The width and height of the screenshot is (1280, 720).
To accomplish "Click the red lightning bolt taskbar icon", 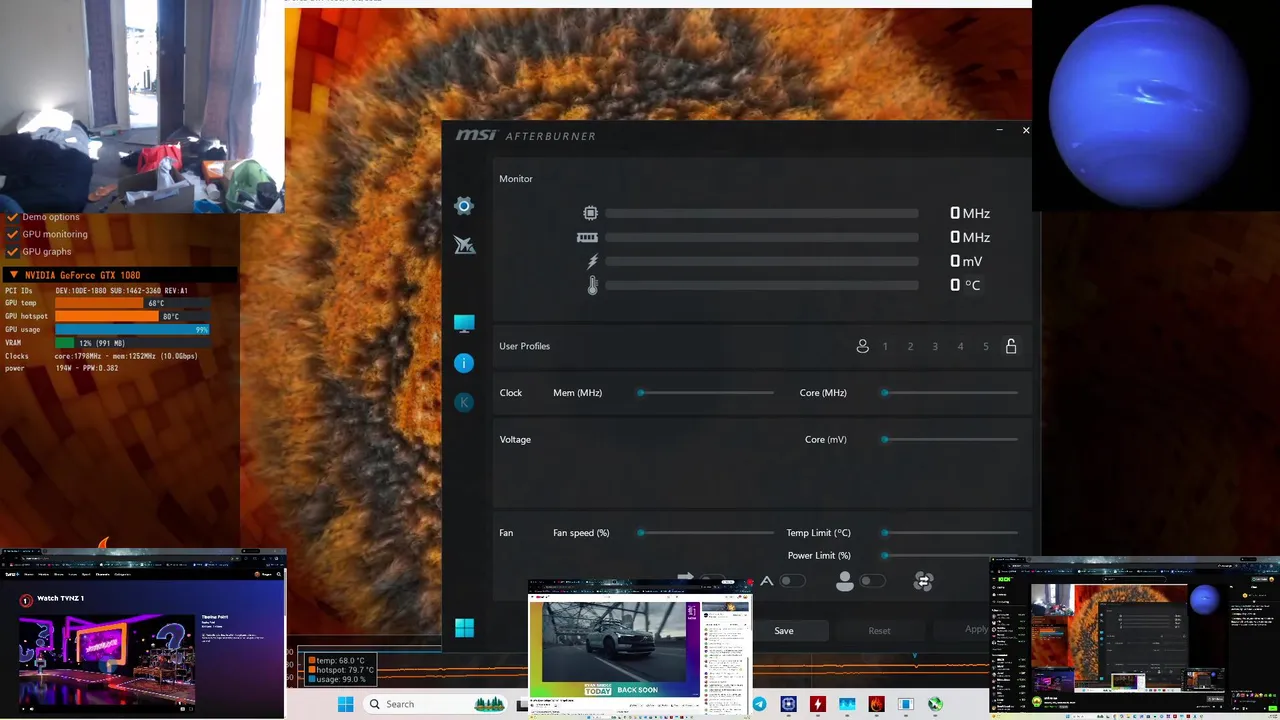I will [x=818, y=704].
